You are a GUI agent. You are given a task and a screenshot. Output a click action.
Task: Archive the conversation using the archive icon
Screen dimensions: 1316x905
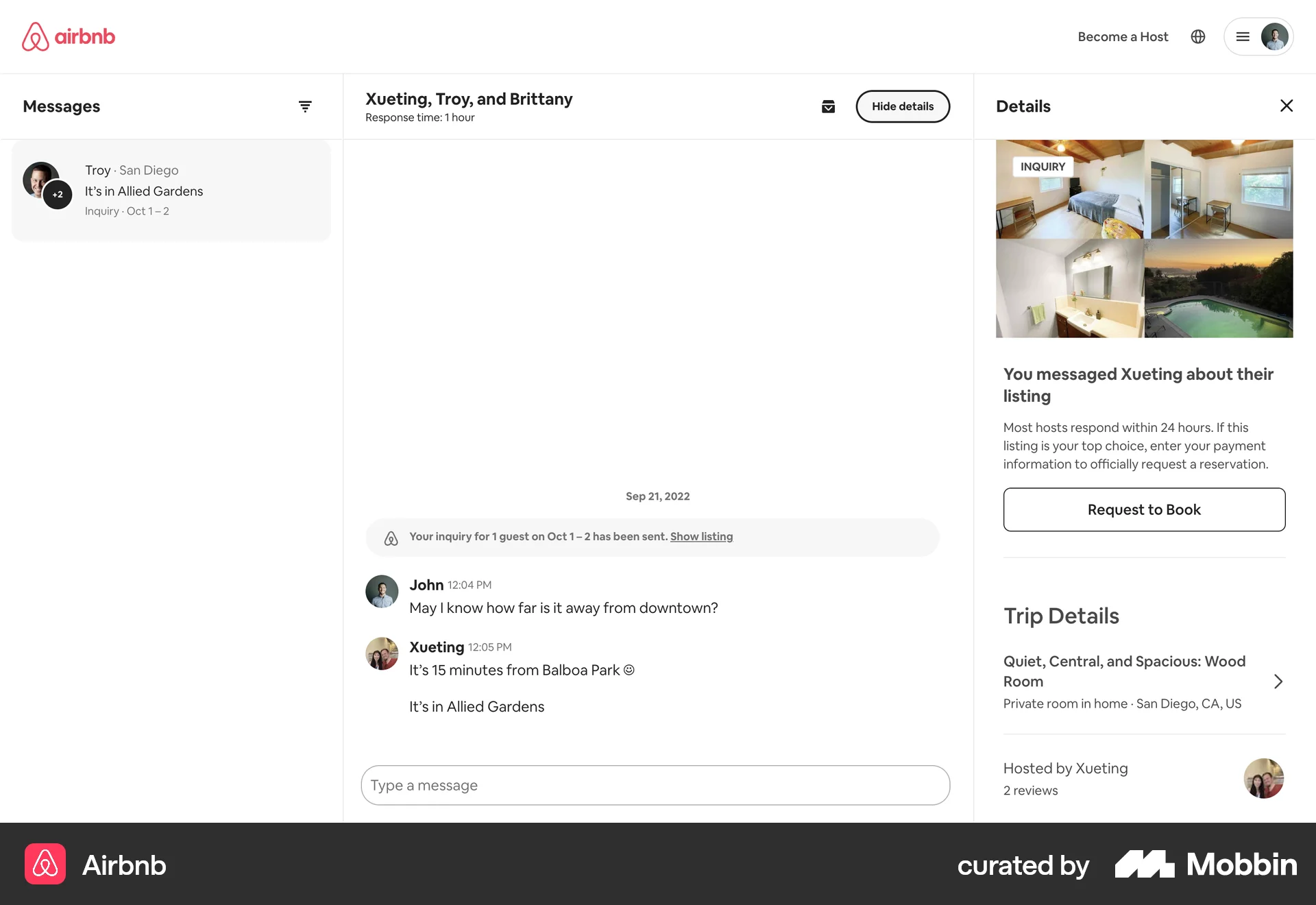[828, 106]
